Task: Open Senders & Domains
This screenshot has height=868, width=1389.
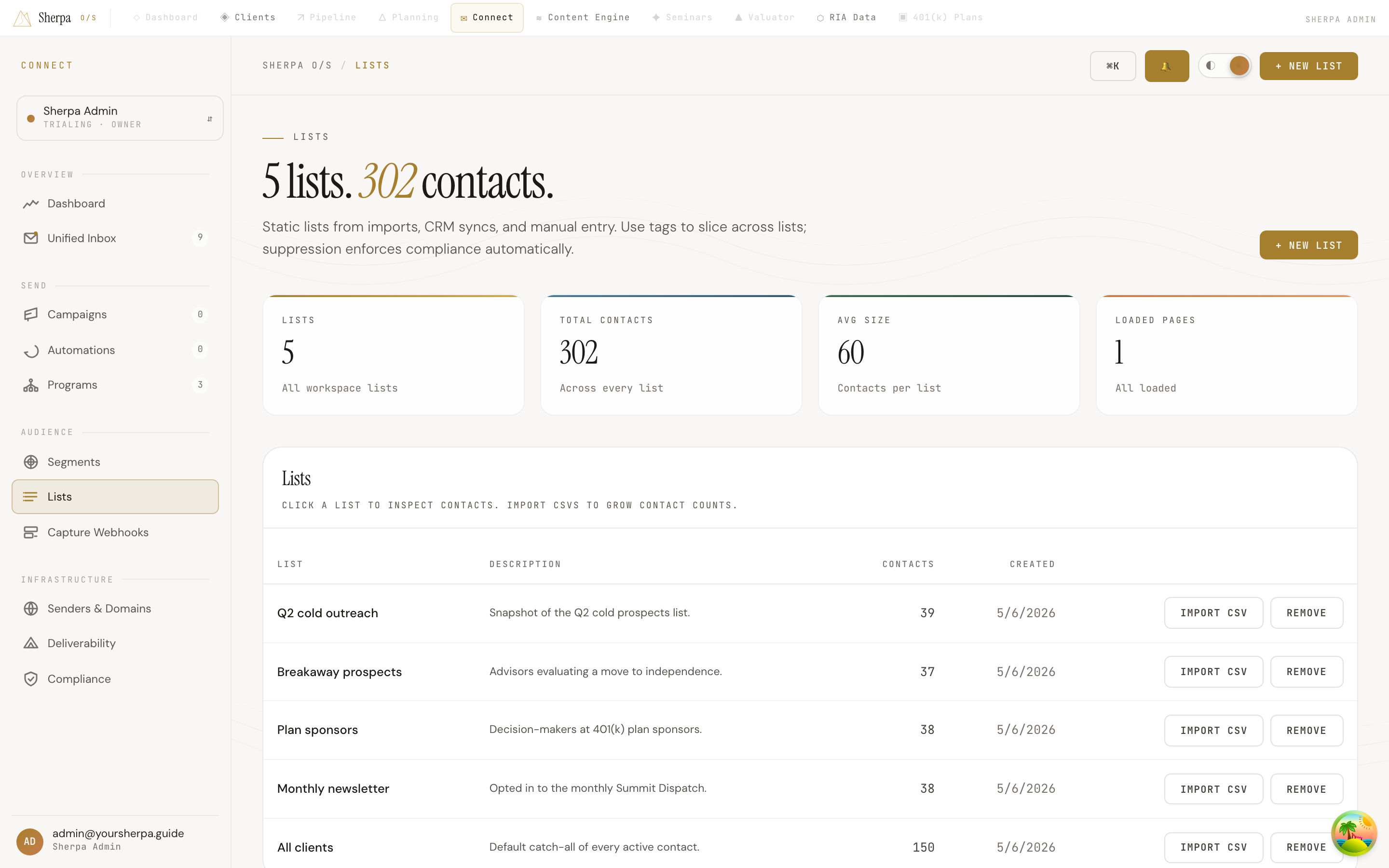Action: tap(115, 609)
